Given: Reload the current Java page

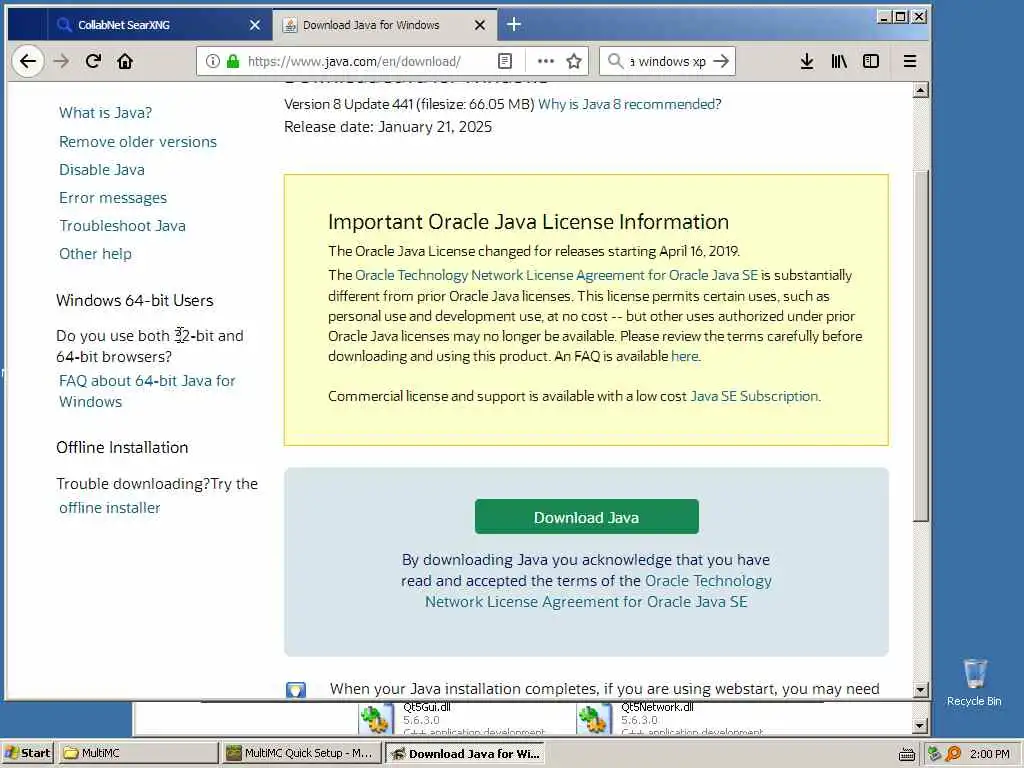Looking at the screenshot, I should 93,61.
